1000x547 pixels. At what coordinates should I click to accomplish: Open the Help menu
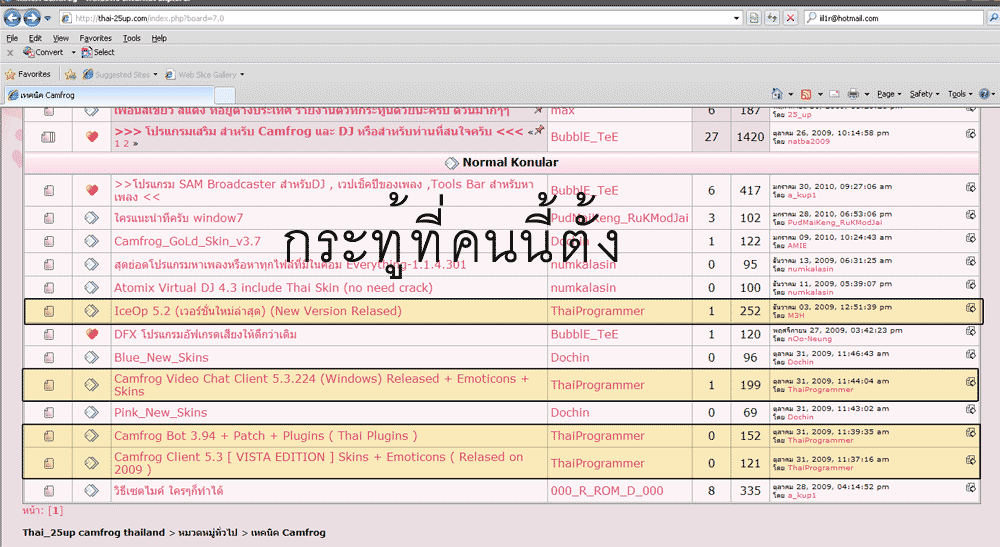coord(159,38)
